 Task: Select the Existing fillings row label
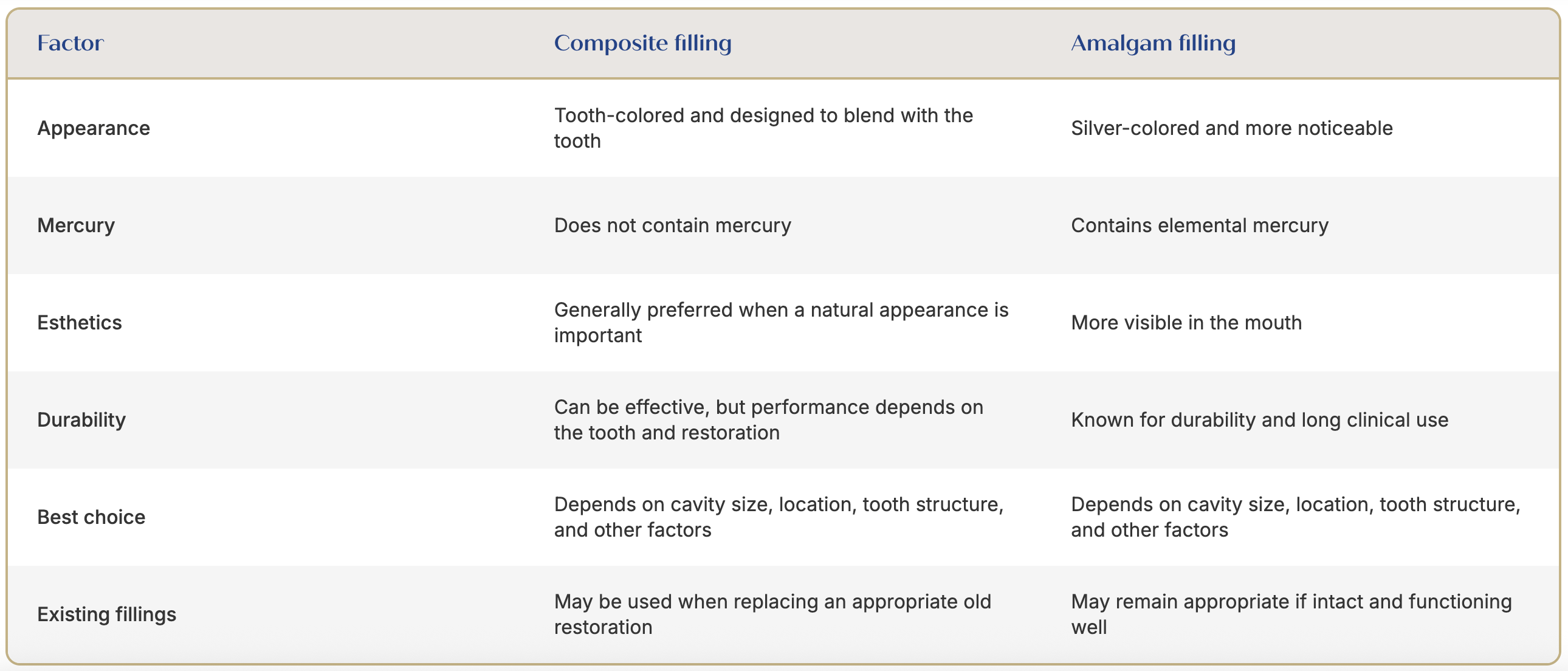106,614
